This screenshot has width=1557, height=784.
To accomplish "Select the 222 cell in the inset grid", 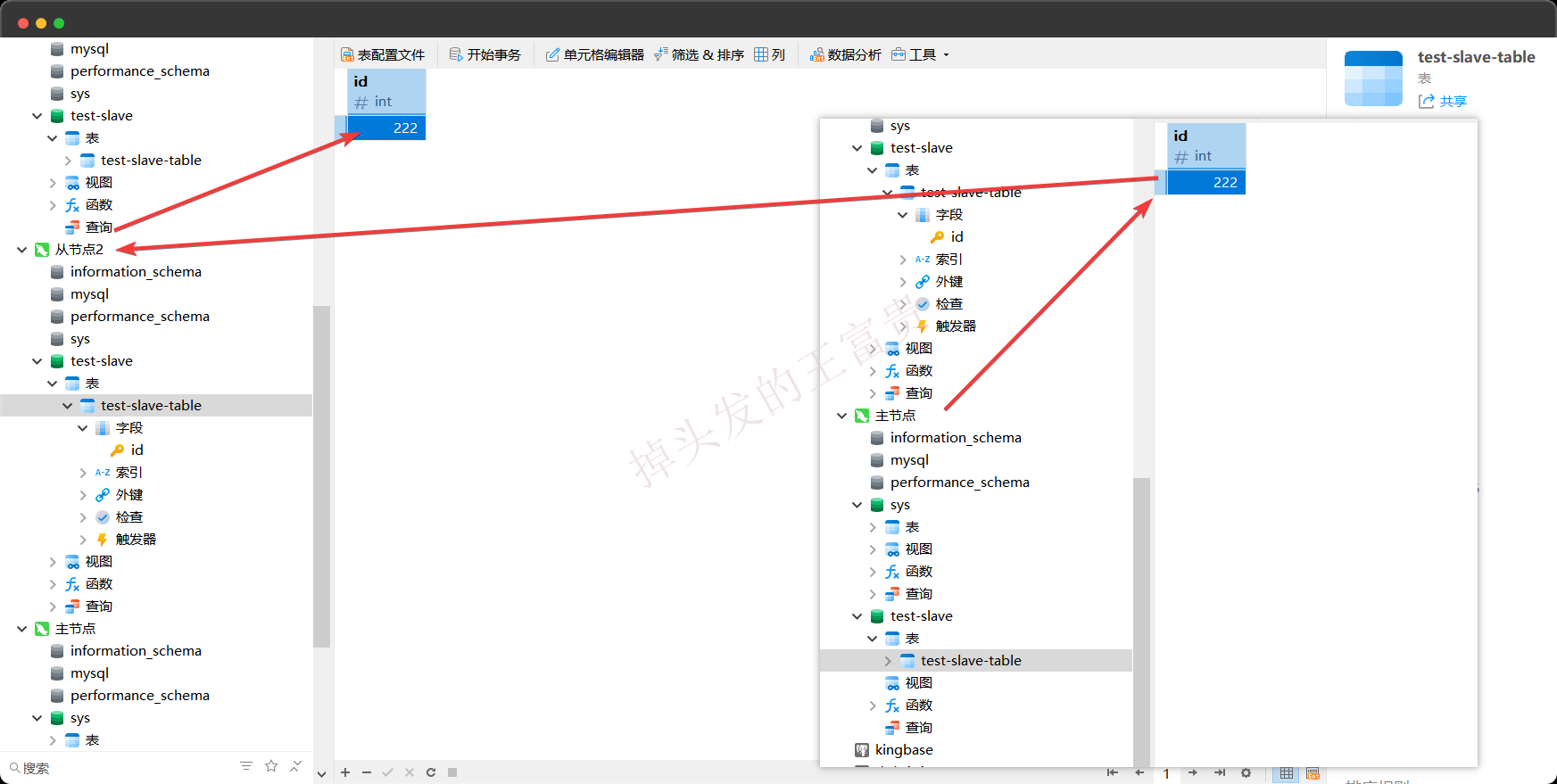I will coord(1206,182).
